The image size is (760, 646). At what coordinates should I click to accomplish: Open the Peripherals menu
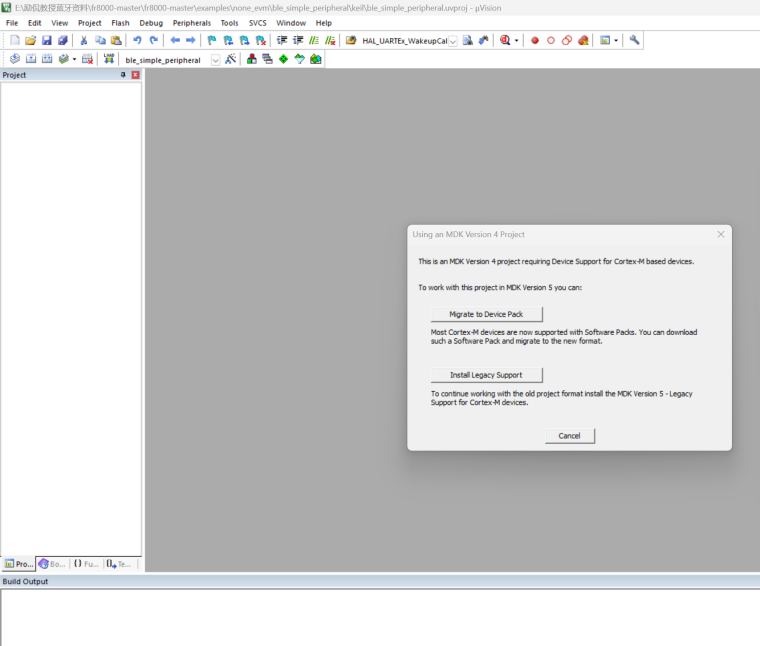click(x=191, y=22)
